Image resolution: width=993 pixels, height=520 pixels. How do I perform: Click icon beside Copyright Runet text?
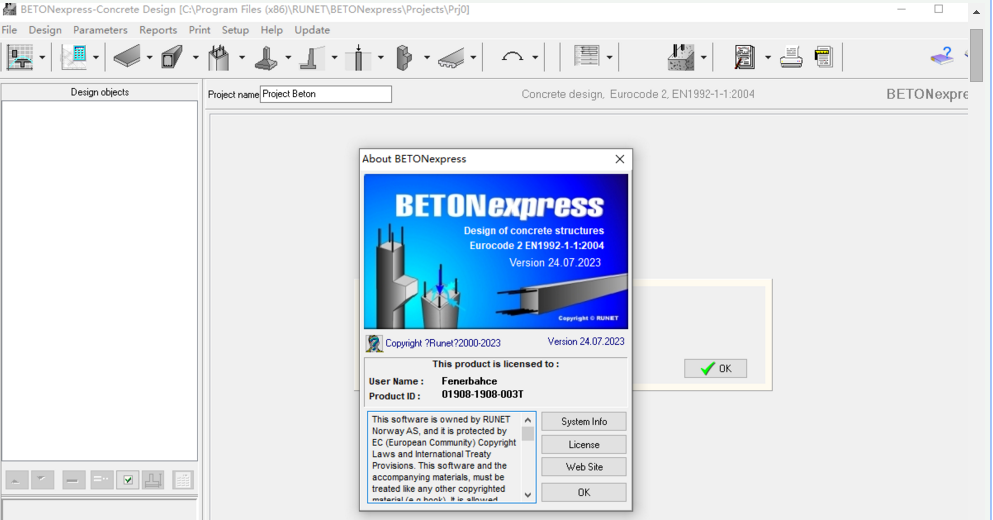pos(374,343)
